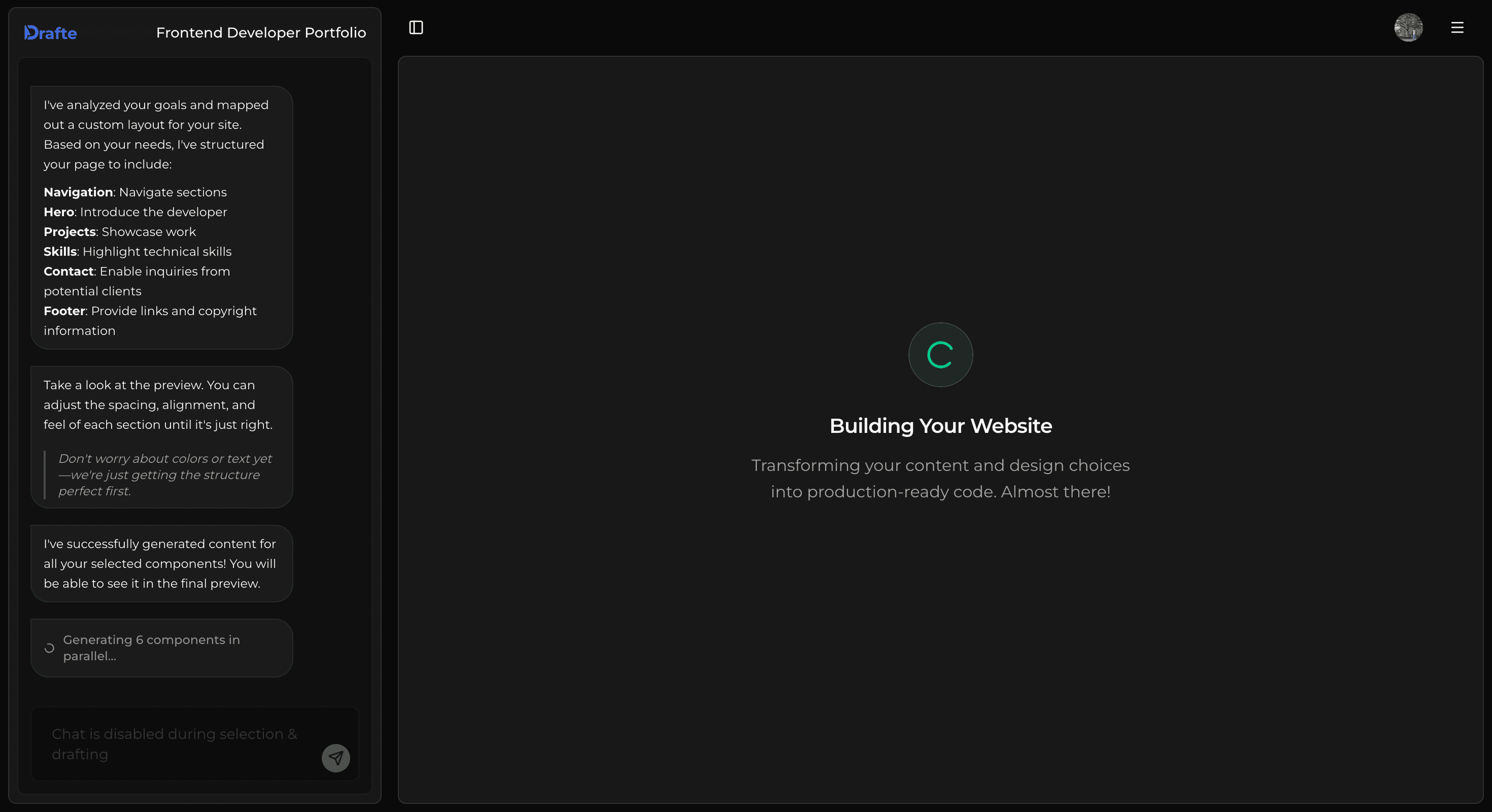Open the hamburger menu
This screenshot has height=812, width=1492.
tap(1457, 27)
